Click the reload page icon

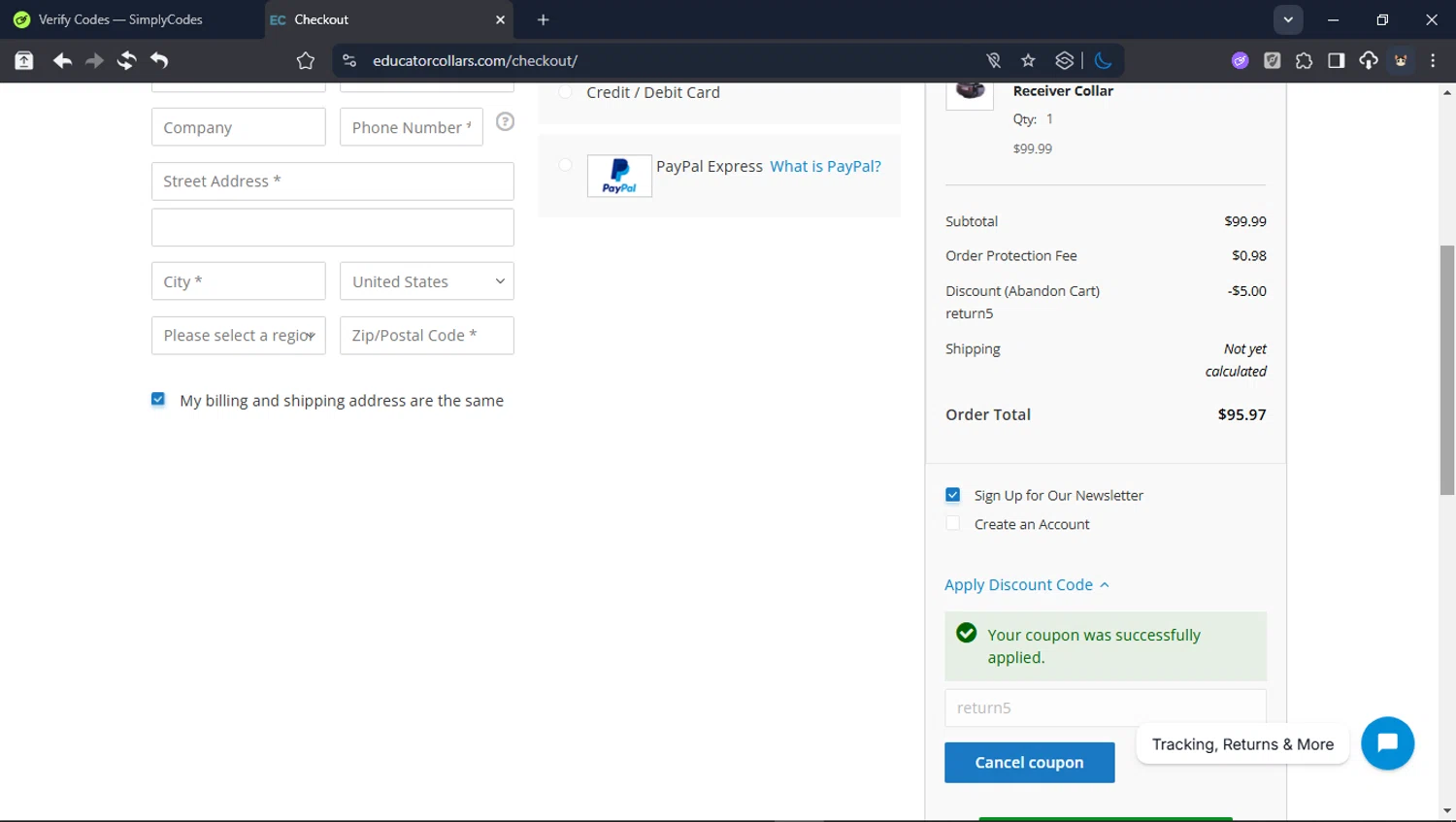(x=126, y=60)
